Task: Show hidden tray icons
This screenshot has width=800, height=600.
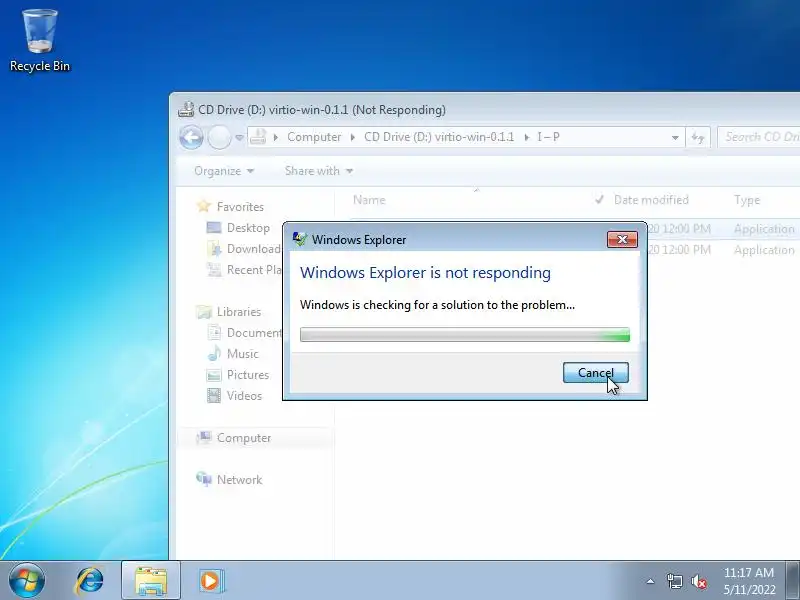Action: coord(651,581)
